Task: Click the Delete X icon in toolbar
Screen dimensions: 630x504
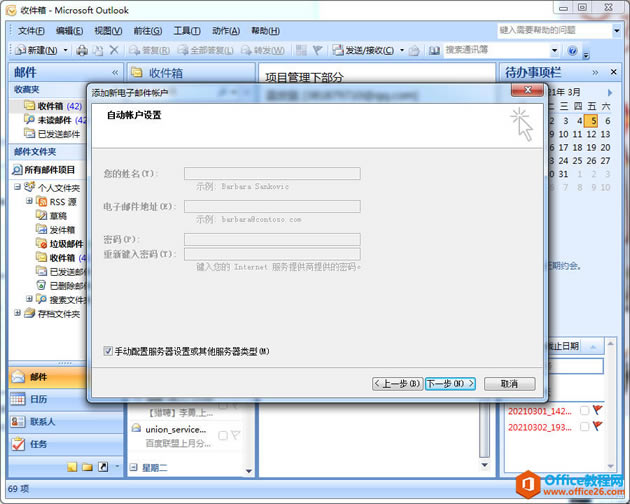Action: pos(114,50)
